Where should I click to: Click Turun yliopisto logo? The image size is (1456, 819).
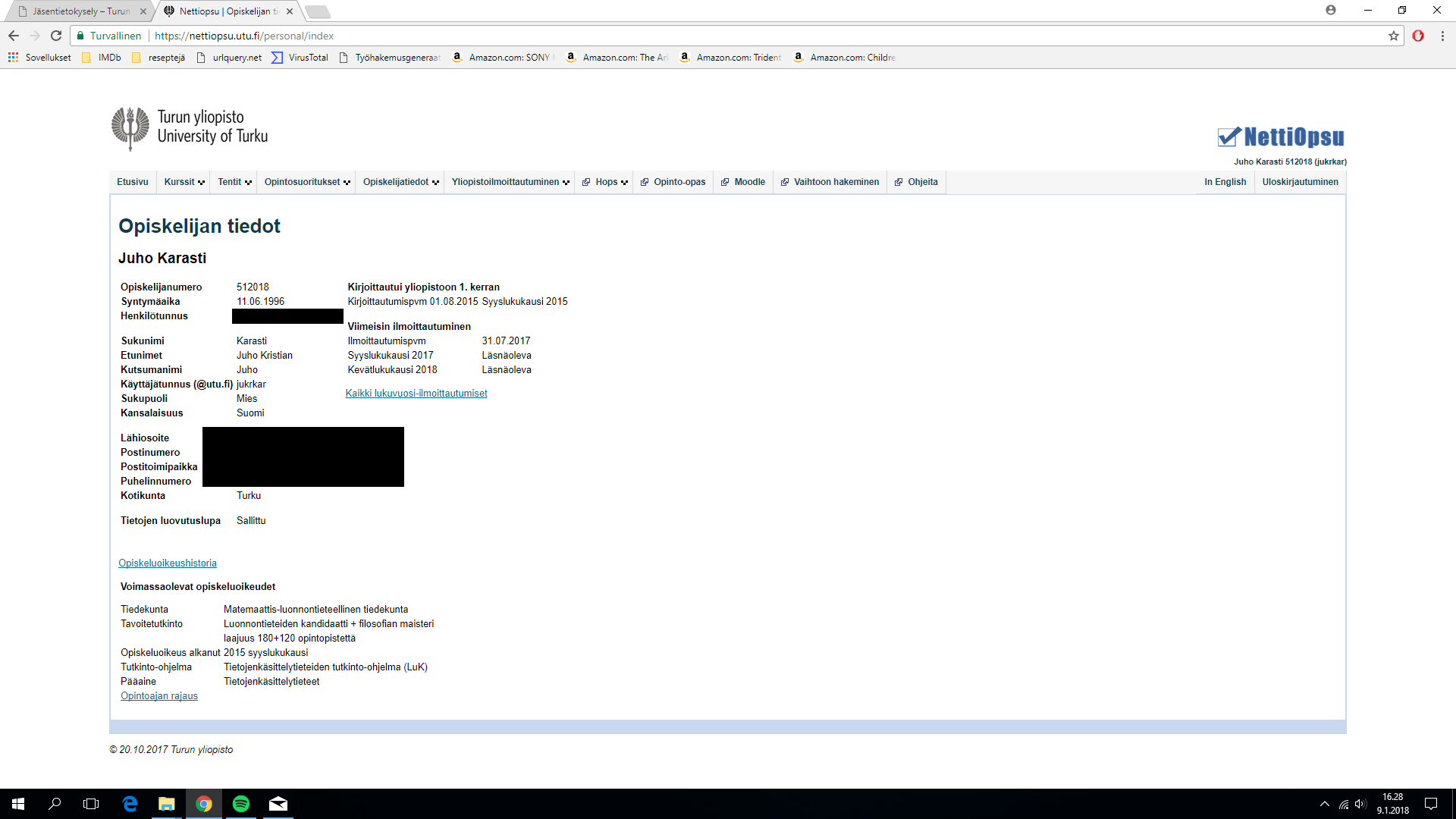tap(190, 127)
